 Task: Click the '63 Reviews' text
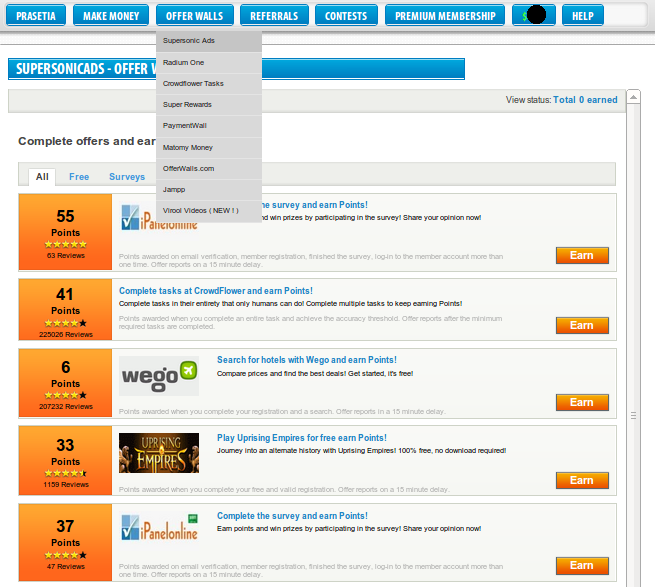click(x=66, y=256)
